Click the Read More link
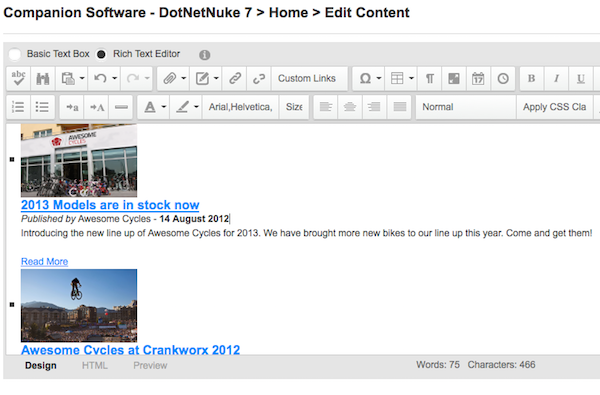Image resolution: width=600 pixels, height=395 pixels. point(44,262)
